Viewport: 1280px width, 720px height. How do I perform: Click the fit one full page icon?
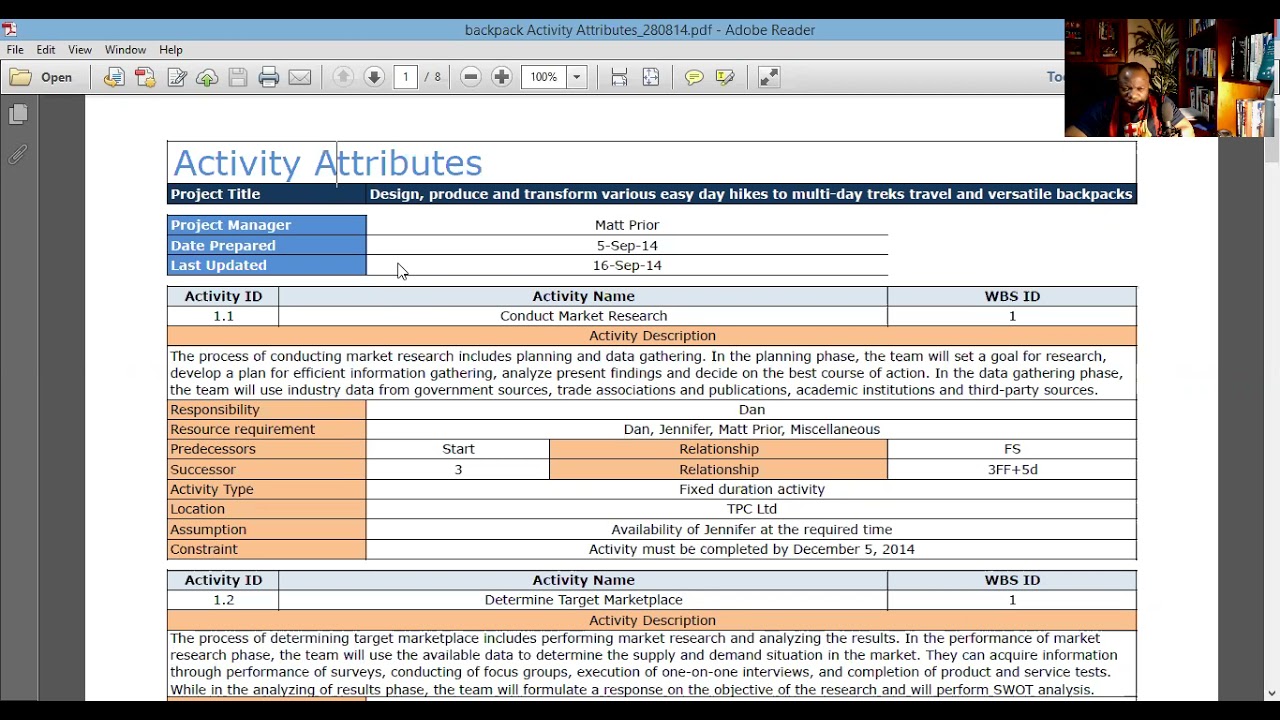[651, 77]
